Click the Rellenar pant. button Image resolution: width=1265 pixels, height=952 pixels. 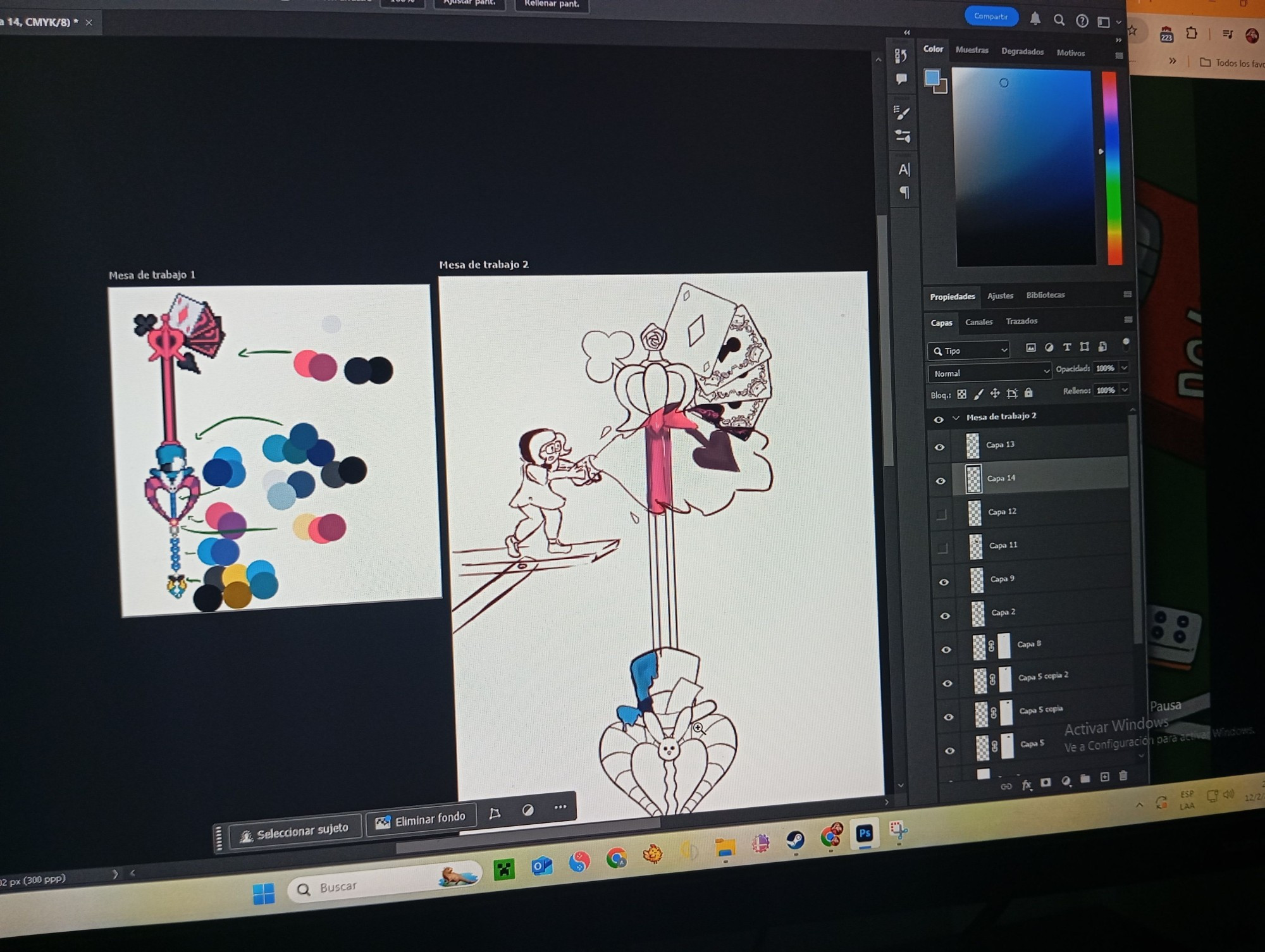pyautogui.click(x=552, y=4)
